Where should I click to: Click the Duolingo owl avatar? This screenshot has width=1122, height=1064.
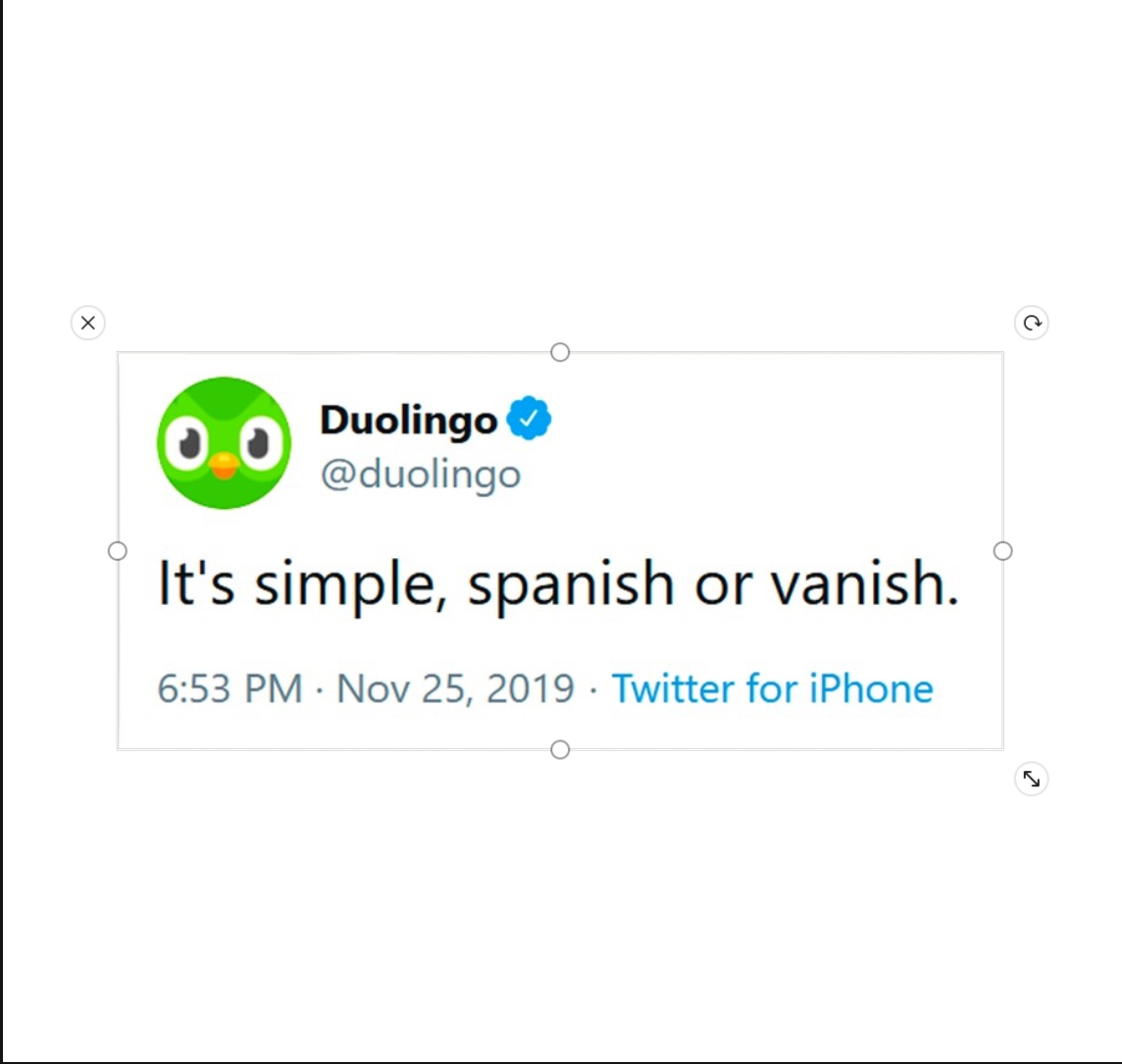tap(224, 442)
